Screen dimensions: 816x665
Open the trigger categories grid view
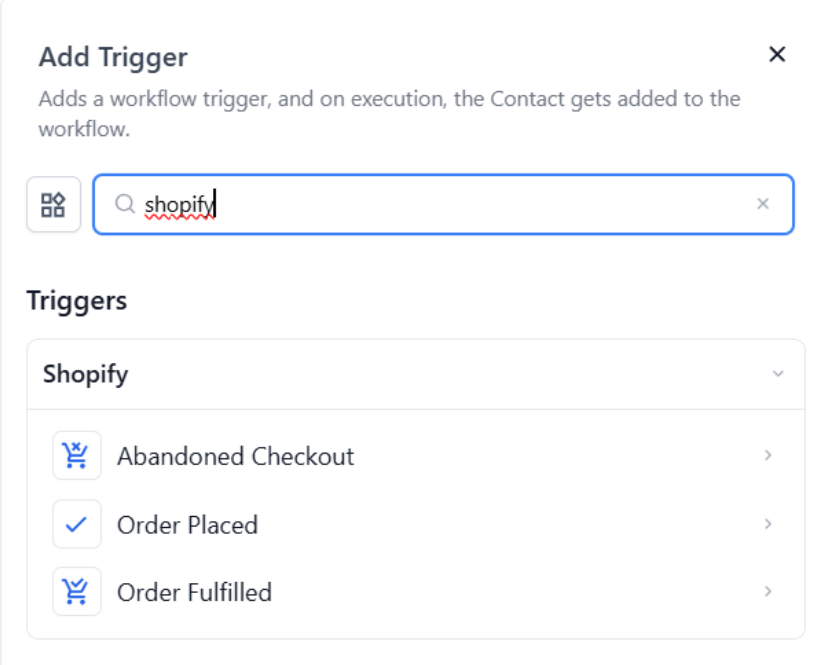(53, 205)
